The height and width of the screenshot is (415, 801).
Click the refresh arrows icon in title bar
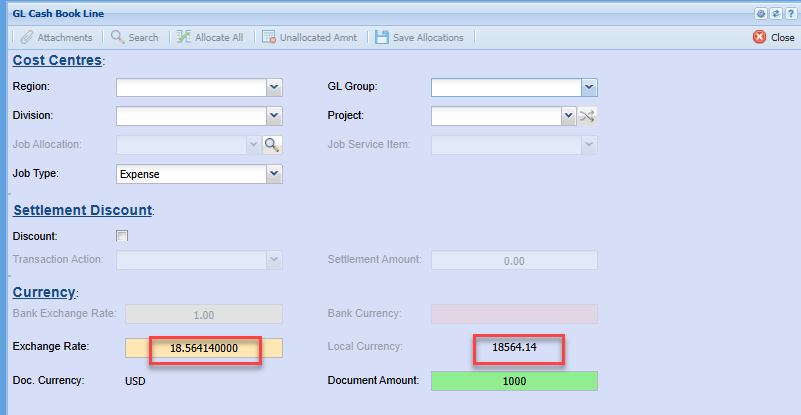pyautogui.click(x=776, y=14)
